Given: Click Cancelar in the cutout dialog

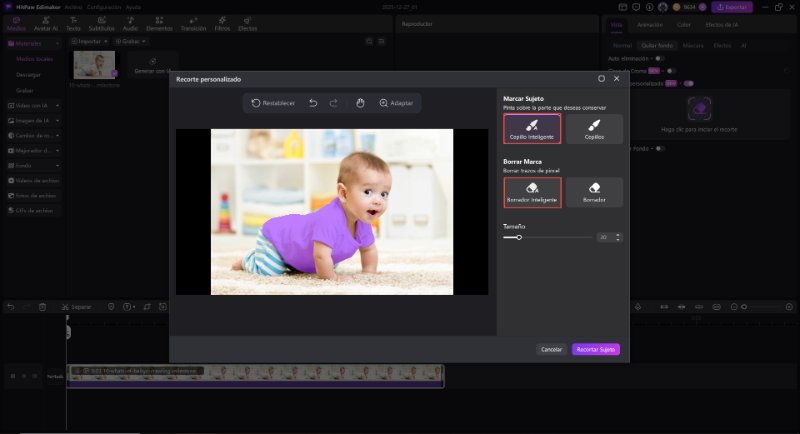Looking at the screenshot, I should [x=551, y=349].
